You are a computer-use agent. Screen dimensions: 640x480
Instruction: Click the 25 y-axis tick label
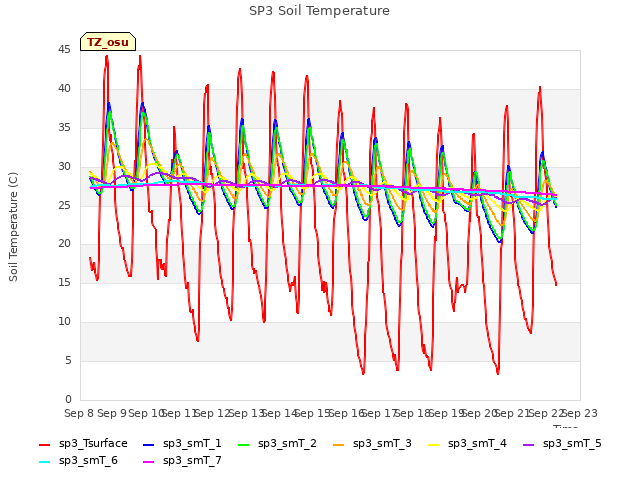64,205
